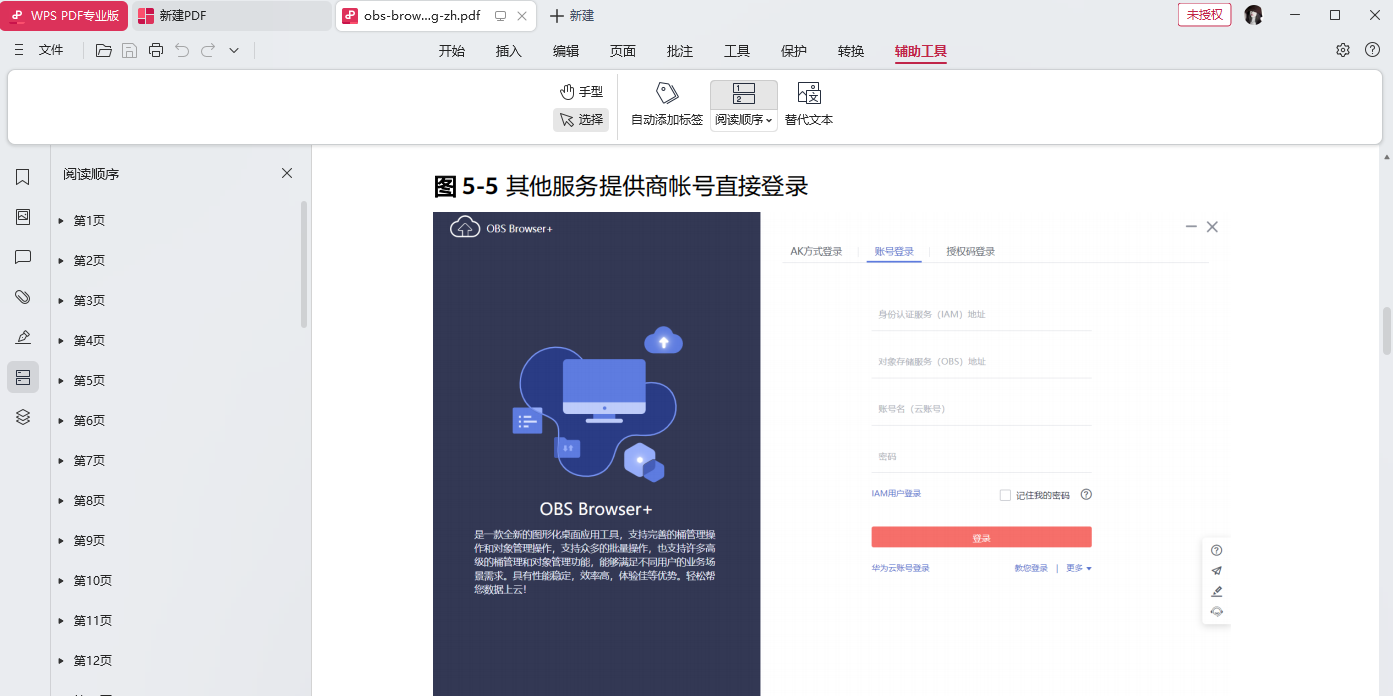
Task: Open the bookmarks sidebar panel
Action: tap(23, 177)
